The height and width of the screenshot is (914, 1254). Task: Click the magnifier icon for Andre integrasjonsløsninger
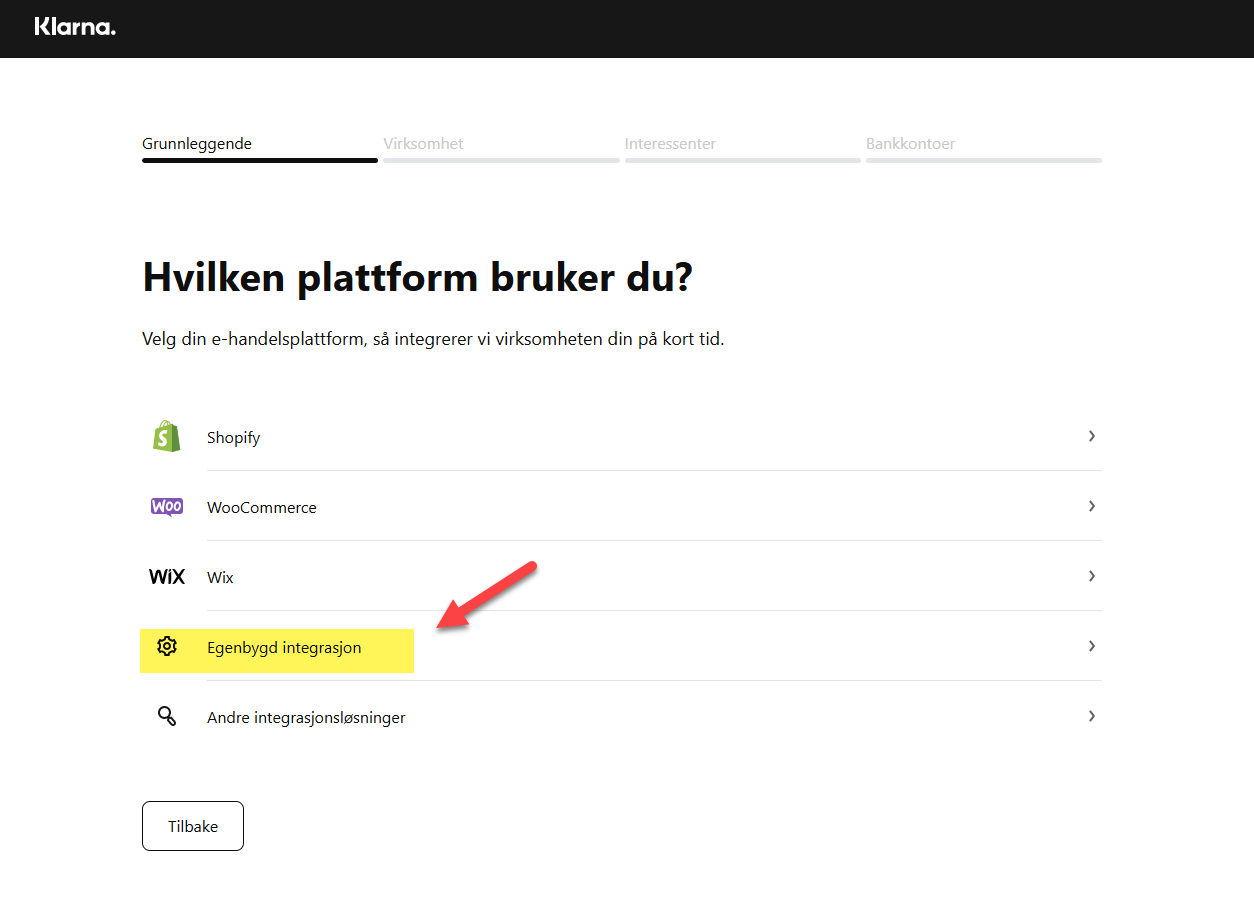pyautogui.click(x=167, y=716)
